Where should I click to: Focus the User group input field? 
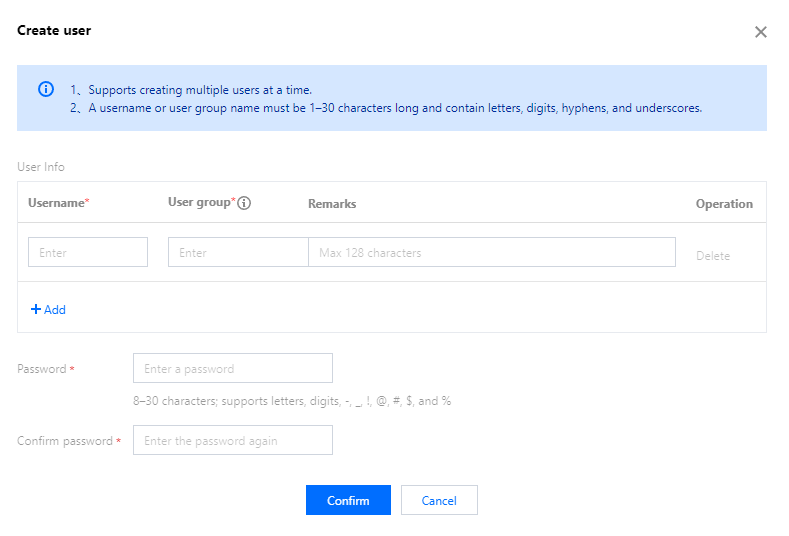[x=238, y=252]
